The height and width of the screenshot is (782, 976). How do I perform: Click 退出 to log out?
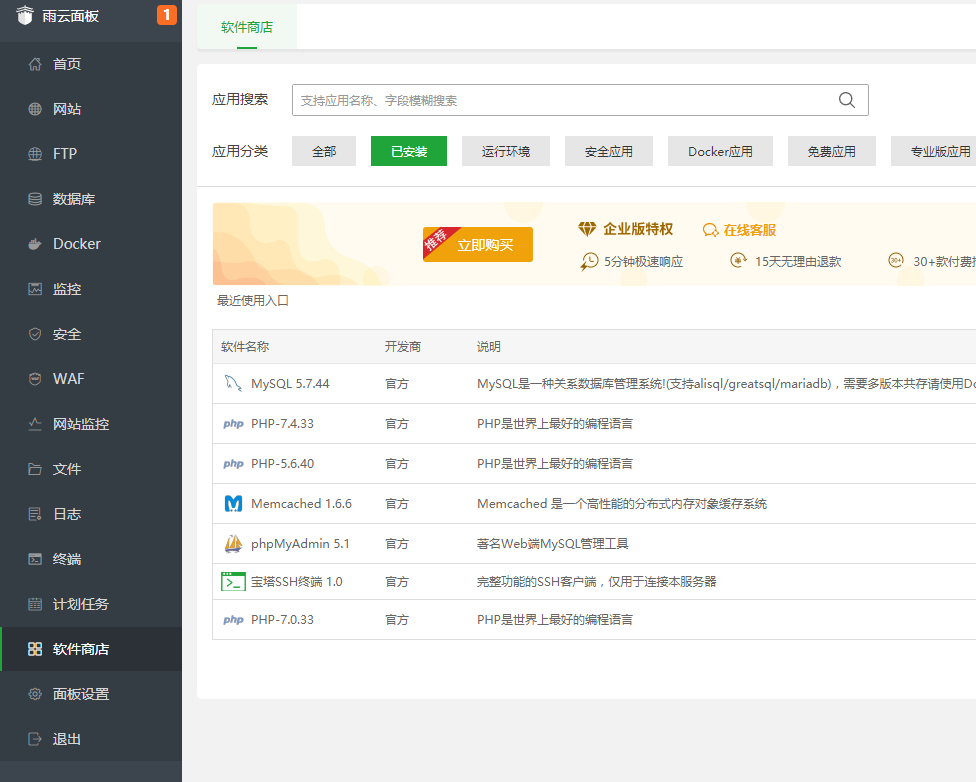67,739
